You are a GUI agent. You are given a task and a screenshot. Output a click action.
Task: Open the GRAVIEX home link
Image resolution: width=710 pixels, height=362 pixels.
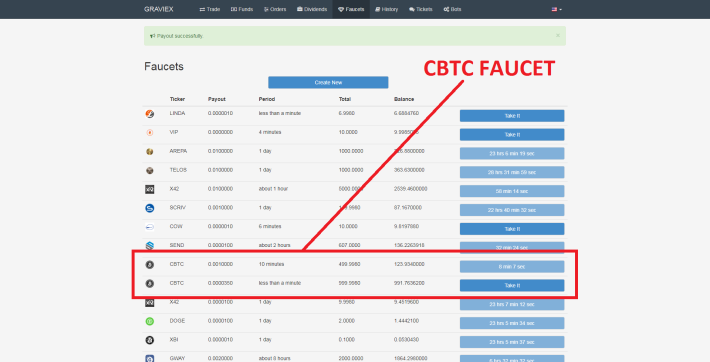[158, 9]
